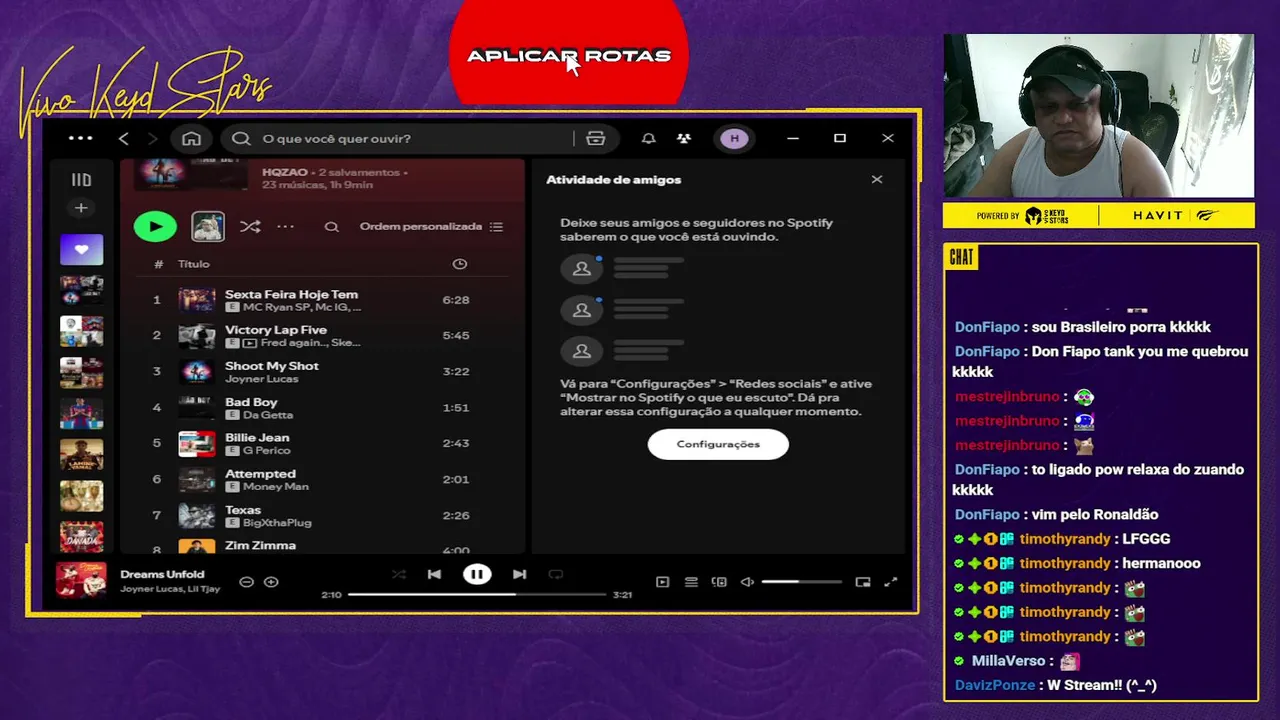Viewport: 1280px width, 720px height.
Task: Pause the current song
Action: click(x=477, y=574)
